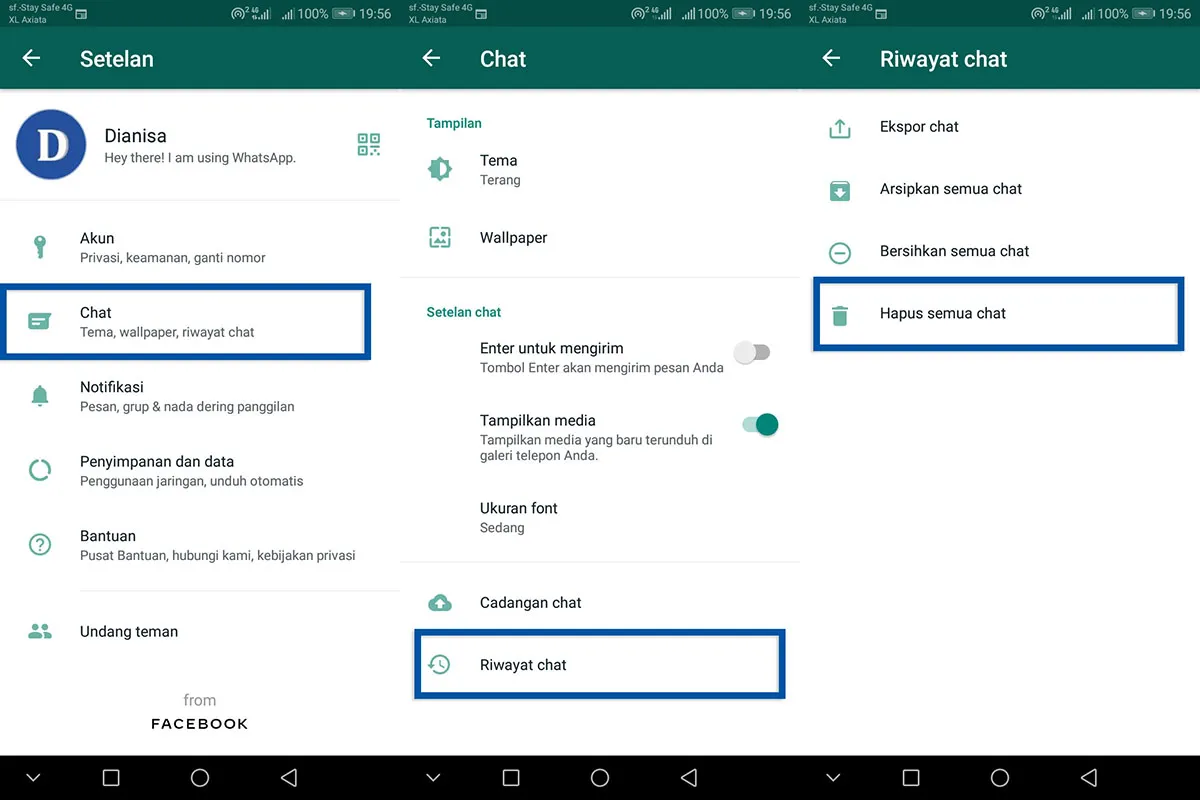
Task: Collapse keyboard using the down chevron
Action: coord(33,777)
